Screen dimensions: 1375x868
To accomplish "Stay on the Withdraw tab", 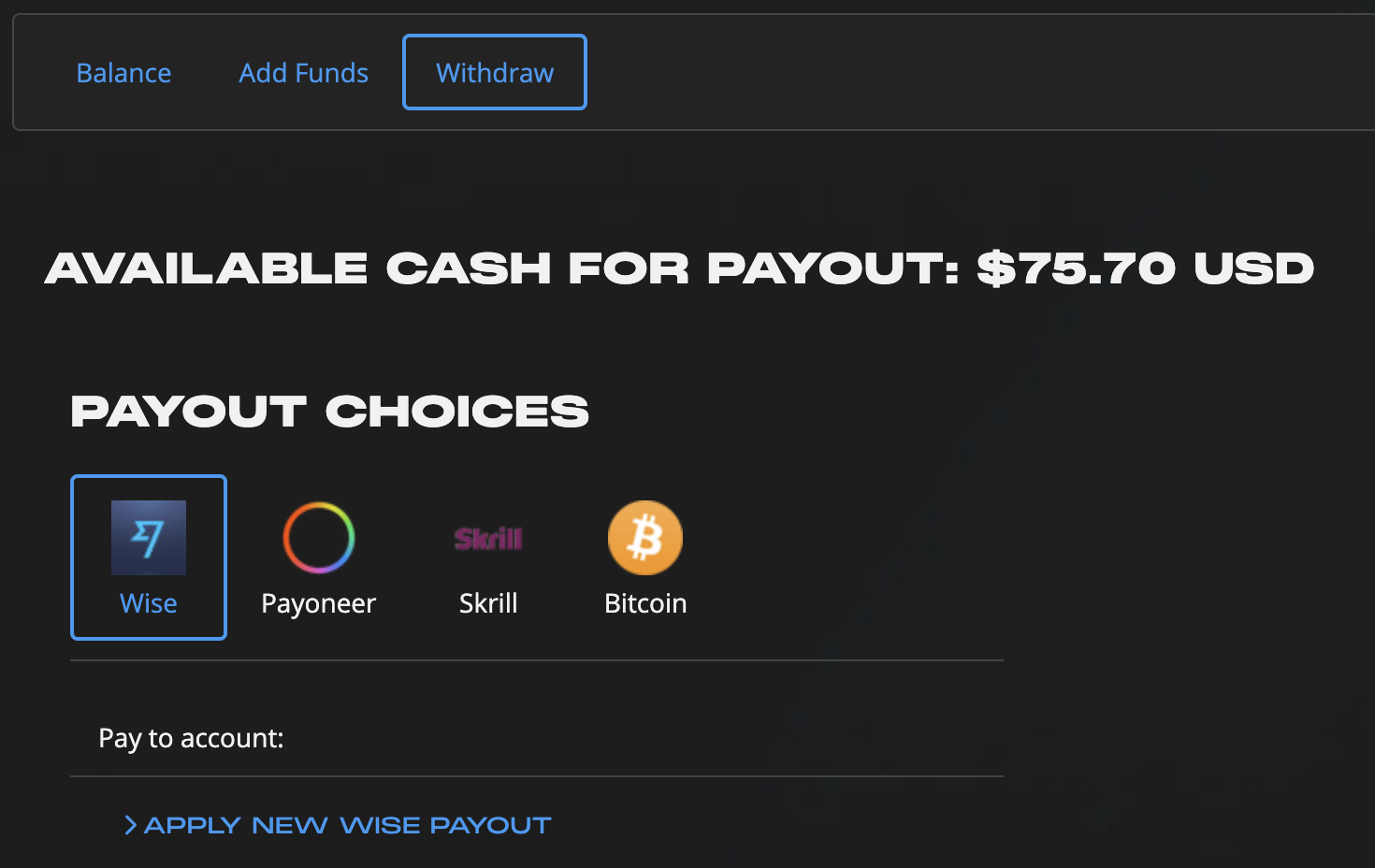I will tap(494, 72).
